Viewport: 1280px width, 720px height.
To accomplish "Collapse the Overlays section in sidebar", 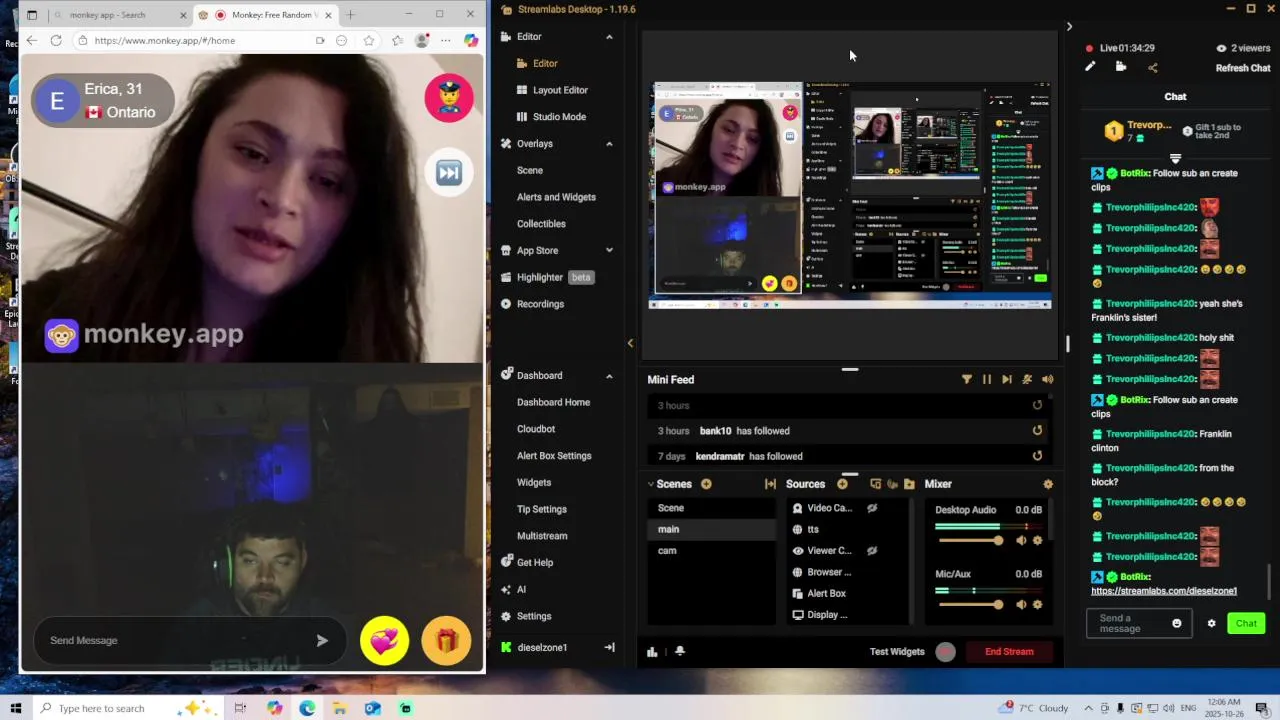I will point(609,144).
